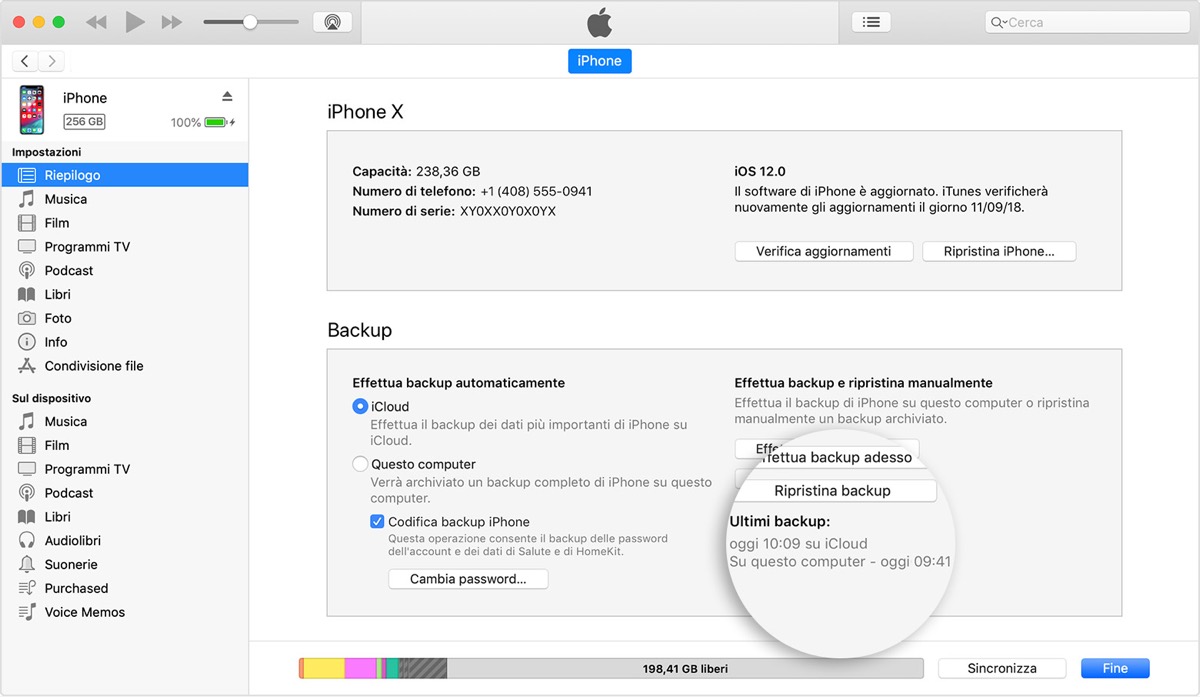Open the search magnifier dropdown
Image resolution: width=1200 pixels, height=697 pixels.
(x=997, y=22)
